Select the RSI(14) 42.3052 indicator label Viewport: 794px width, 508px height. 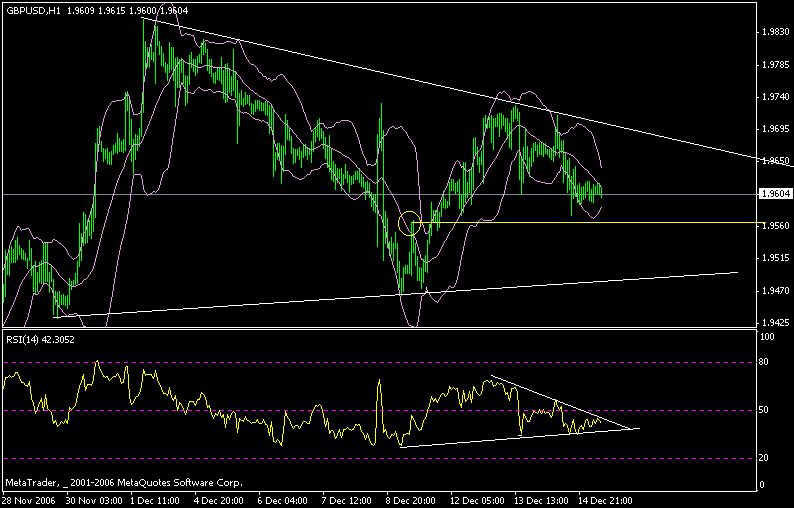click(x=40, y=340)
